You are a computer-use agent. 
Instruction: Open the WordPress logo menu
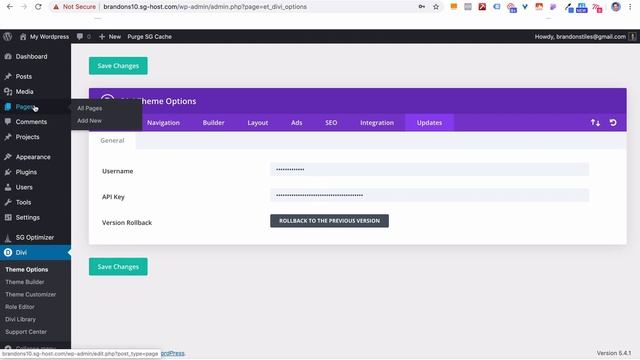tap(7, 36)
